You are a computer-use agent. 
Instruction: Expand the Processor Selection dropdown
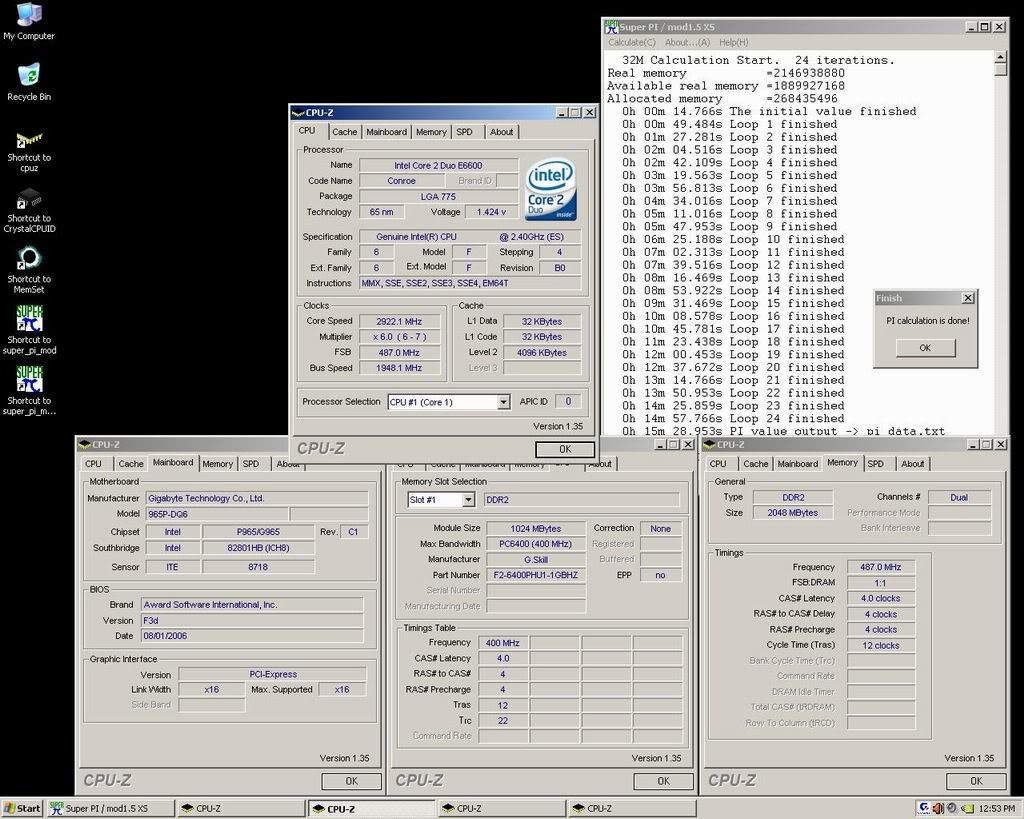click(x=504, y=402)
